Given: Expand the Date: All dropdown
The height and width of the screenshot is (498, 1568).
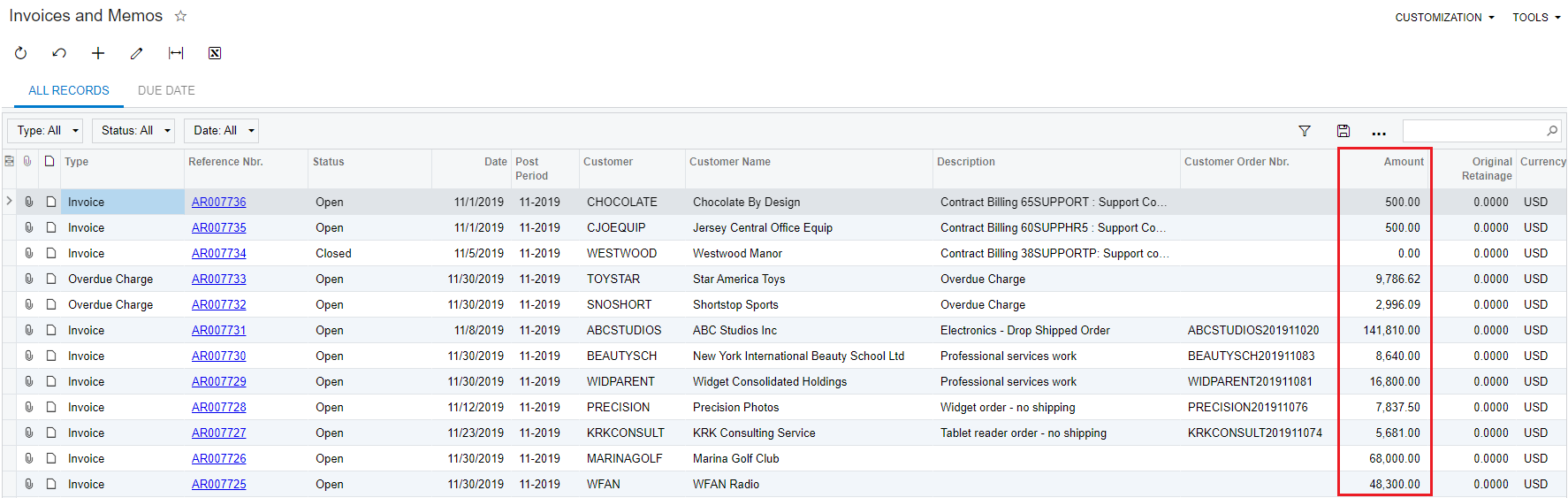Looking at the screenshot, I should click(222, 131).
